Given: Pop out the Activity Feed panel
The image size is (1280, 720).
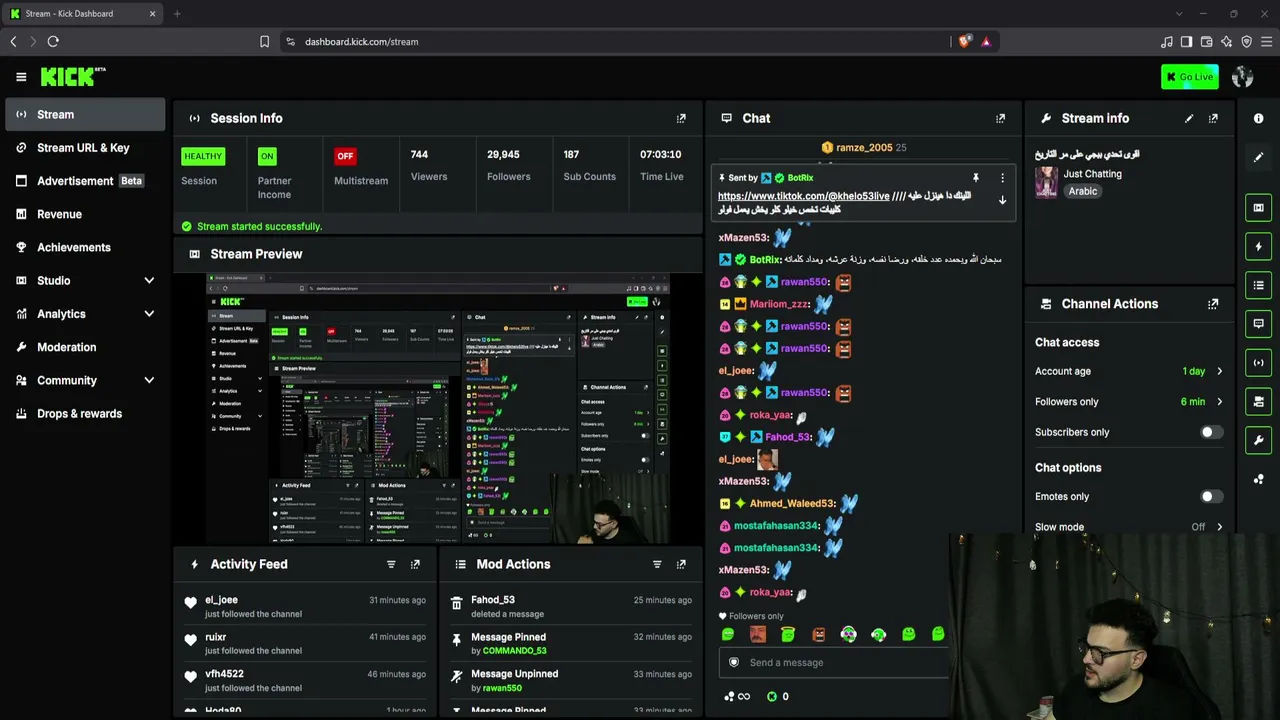Looking at the screenshot, I should click(x=415, y=564).
